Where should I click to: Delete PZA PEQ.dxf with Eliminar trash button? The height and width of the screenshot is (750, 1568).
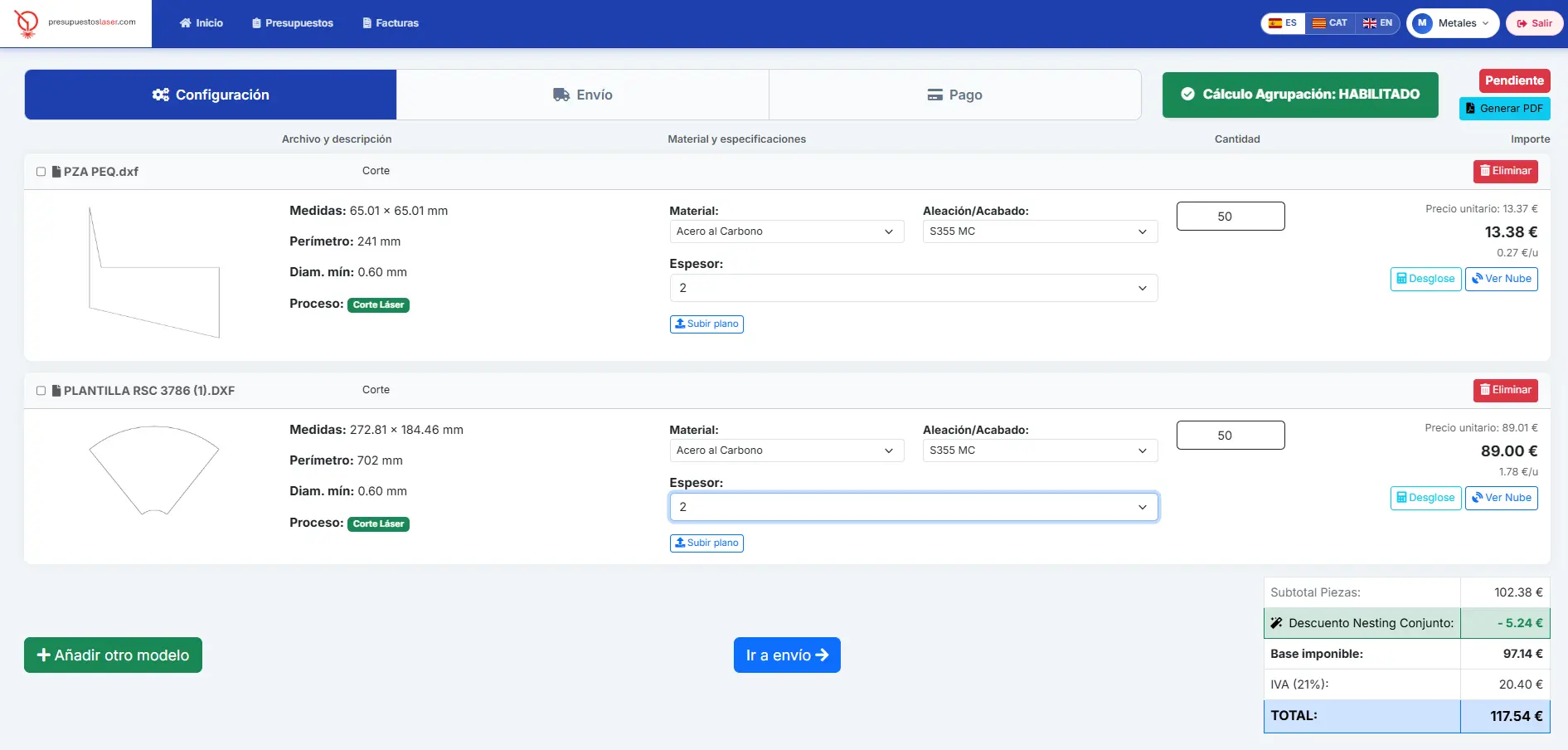[1505, 172]
